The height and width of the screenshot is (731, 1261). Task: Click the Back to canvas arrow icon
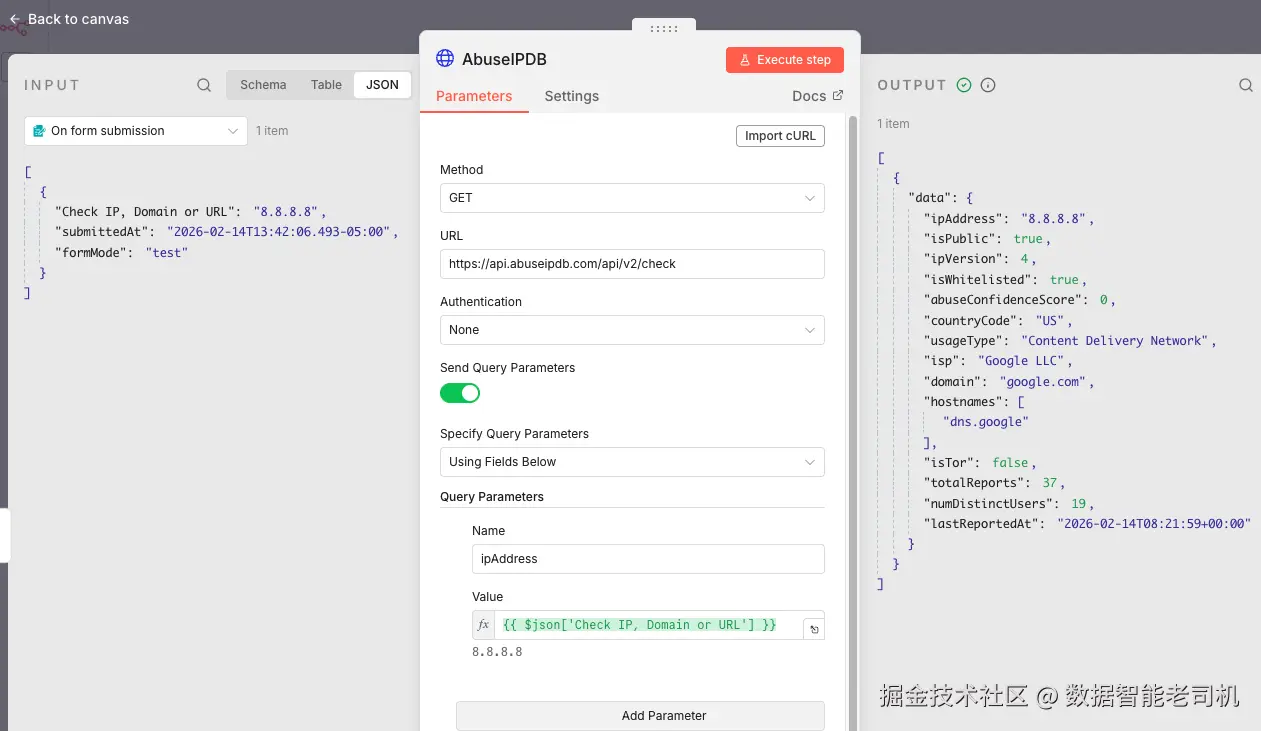14,19
